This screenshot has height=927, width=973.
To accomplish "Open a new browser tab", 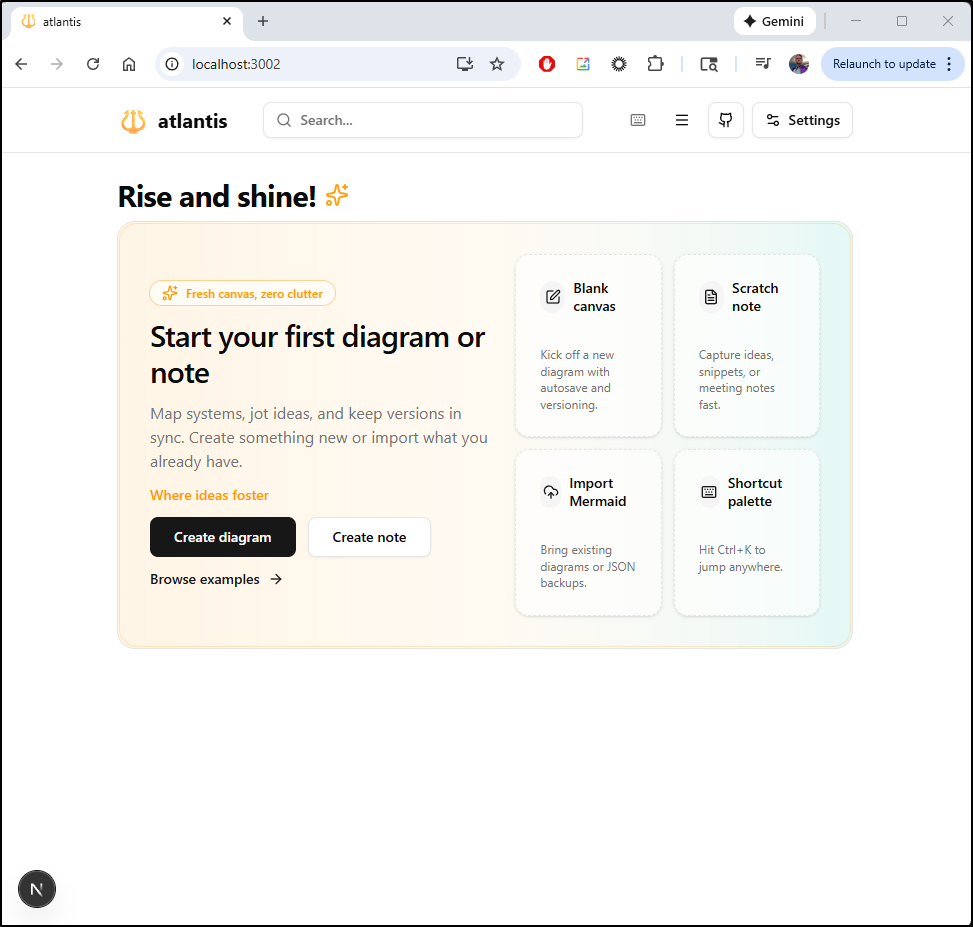I will click(263, 21).
